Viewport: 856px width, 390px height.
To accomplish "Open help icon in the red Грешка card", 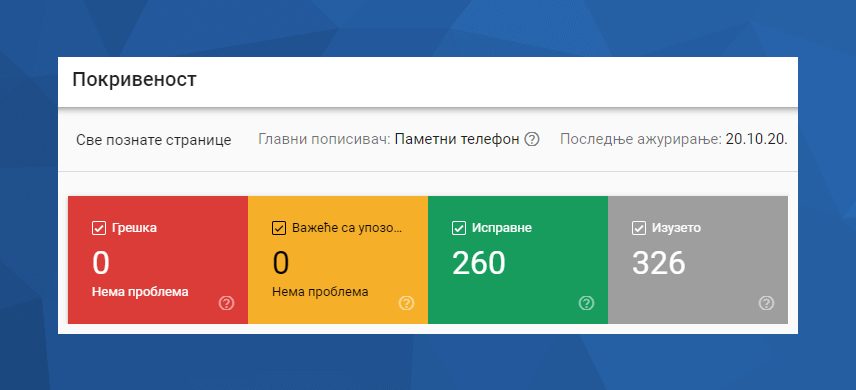I will click(x=227, y=303).
